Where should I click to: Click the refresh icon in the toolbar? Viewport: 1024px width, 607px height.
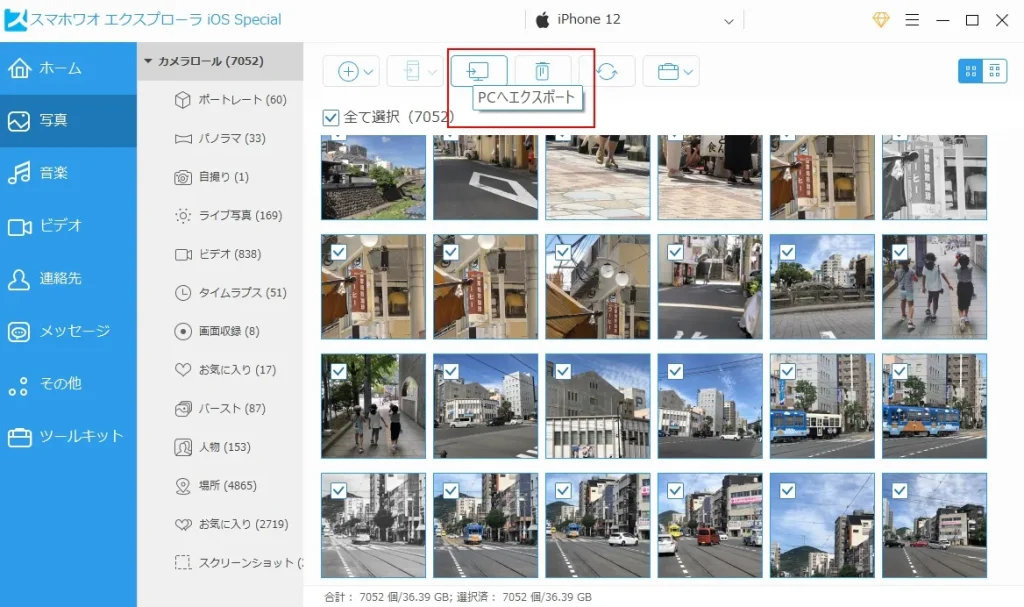pyautogui.click(x=607, y=70)
